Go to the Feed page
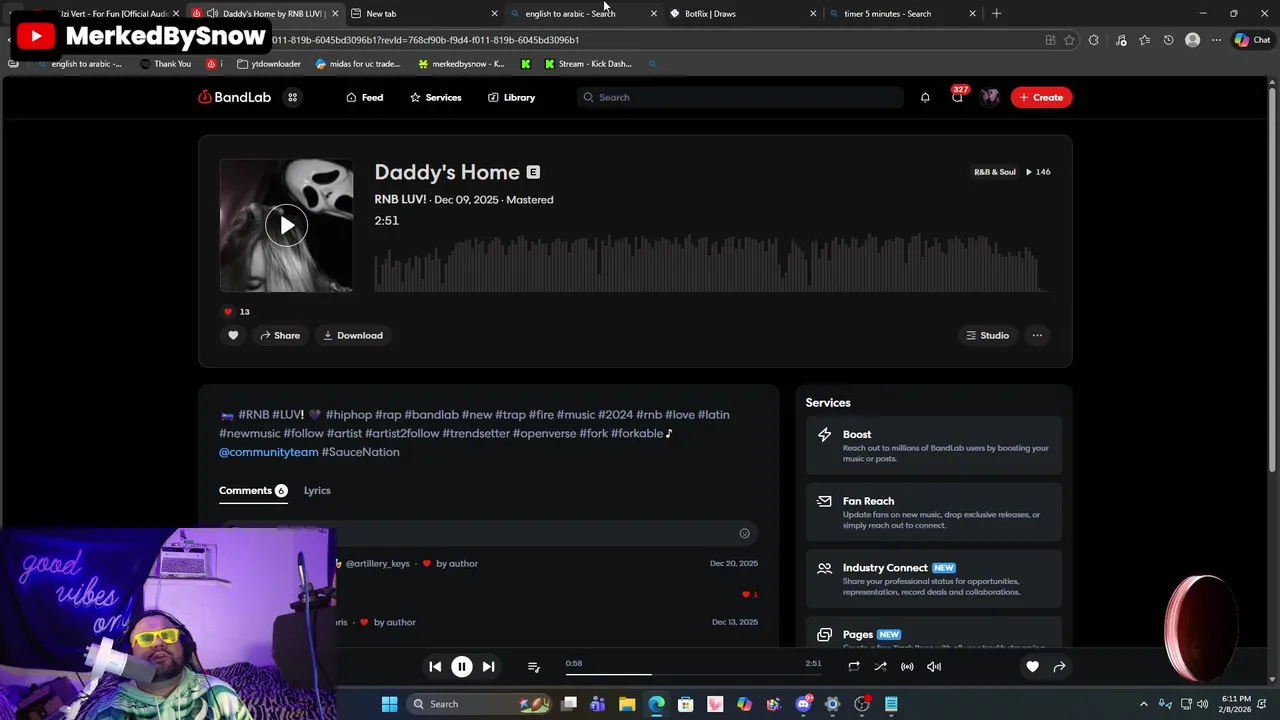Viewport: 1280px width, 720px height. coord(364,97)
